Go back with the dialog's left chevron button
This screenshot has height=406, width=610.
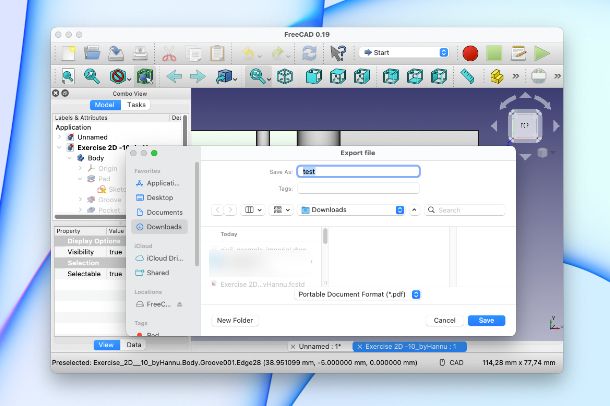point(217,210)
